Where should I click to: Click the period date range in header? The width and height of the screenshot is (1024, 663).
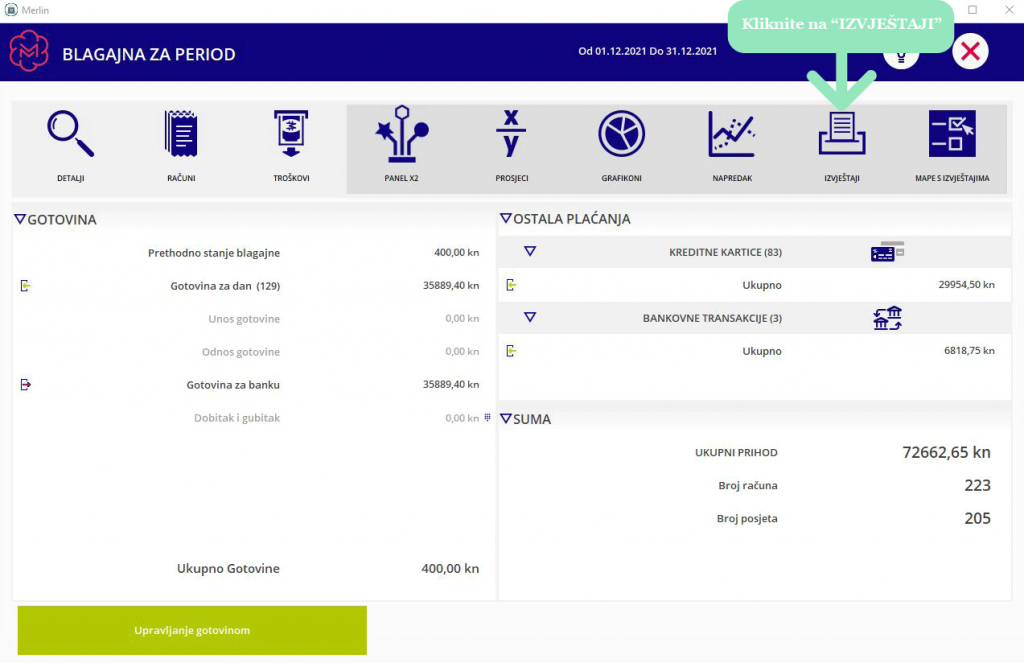click(x=647, y=51)
